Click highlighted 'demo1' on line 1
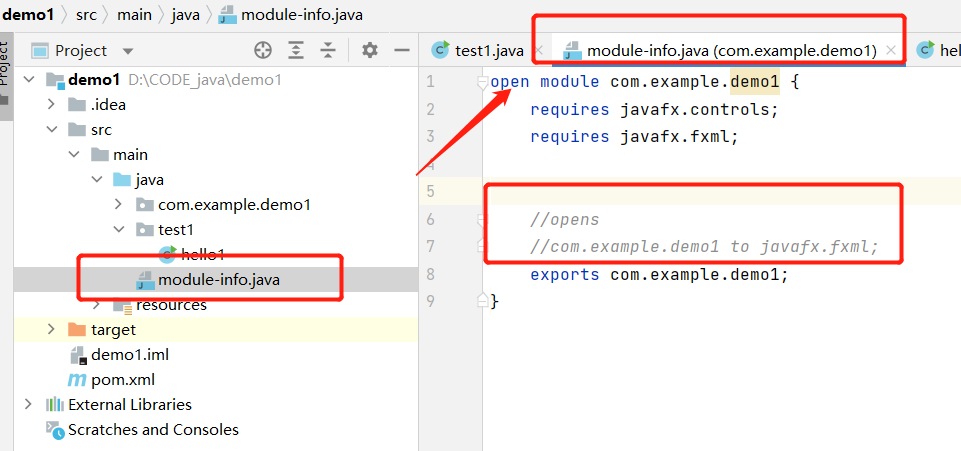Image resolution: width=961 pixels, height=451 pixels. pyautogui.click(x=754, y=81)
